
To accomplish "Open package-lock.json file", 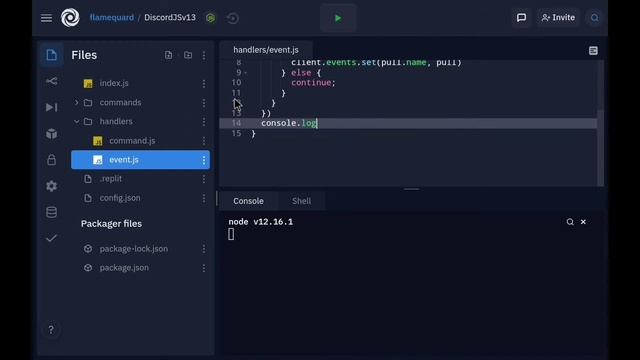I will (133, 249).
